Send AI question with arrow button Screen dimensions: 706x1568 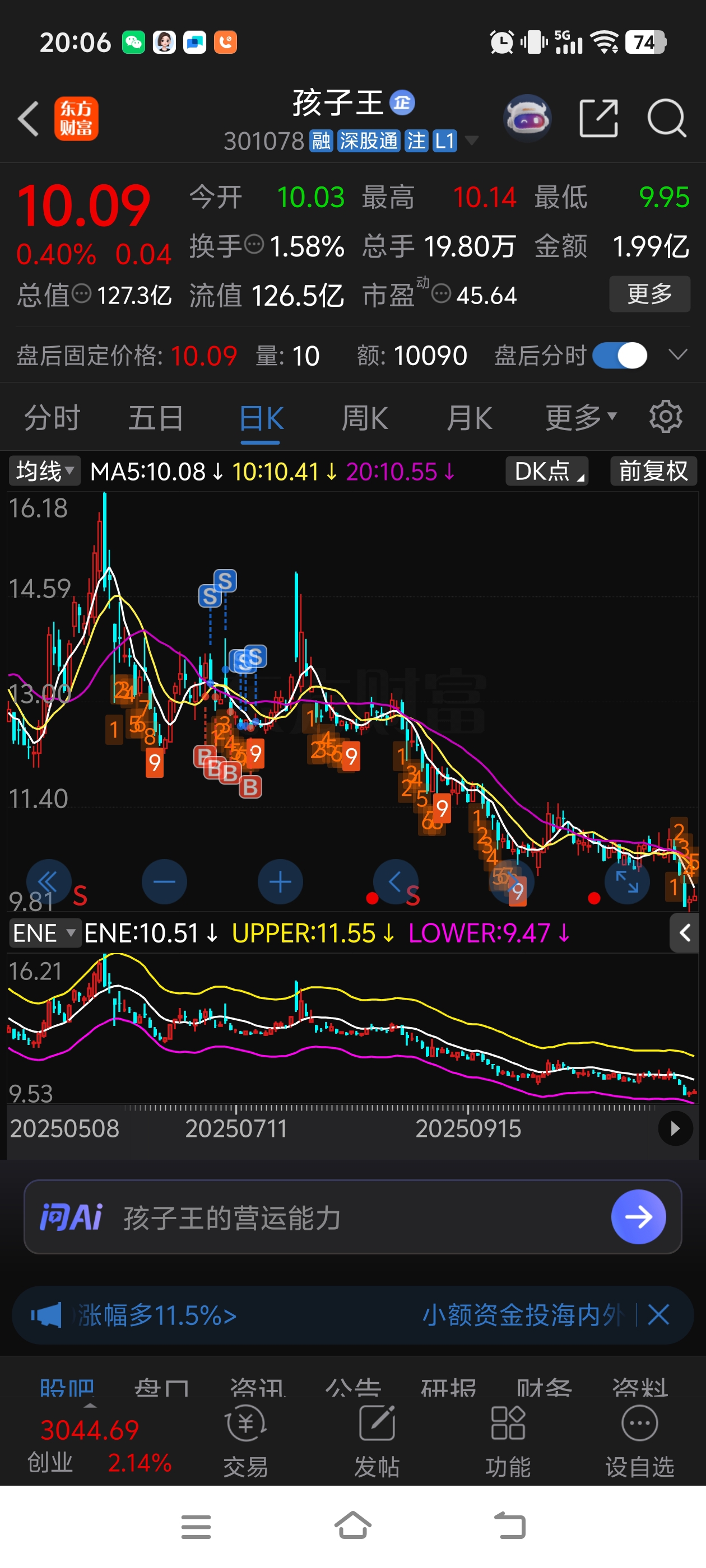(x=638, y=1217)
